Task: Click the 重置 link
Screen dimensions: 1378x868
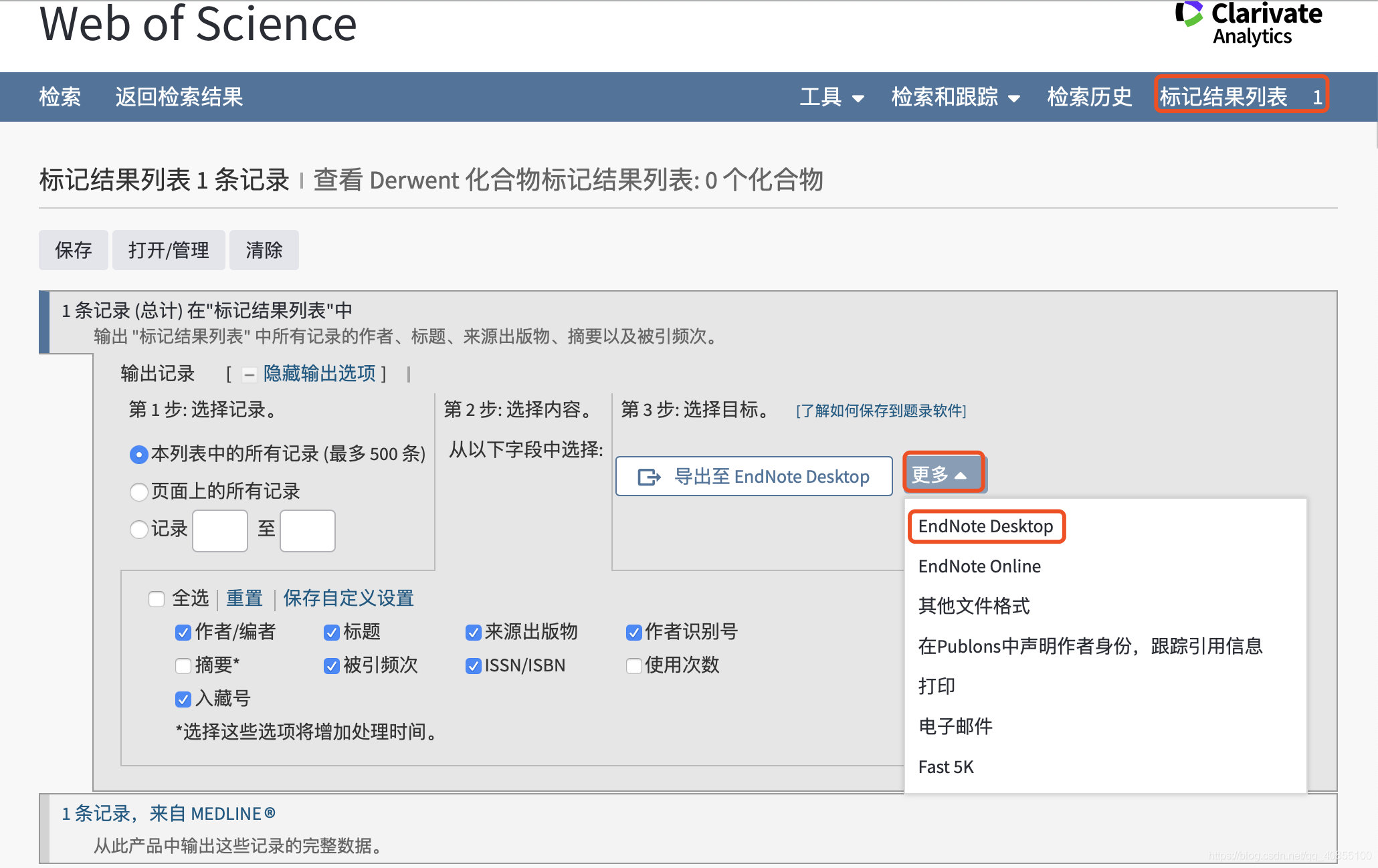Action: click(244, 599)
